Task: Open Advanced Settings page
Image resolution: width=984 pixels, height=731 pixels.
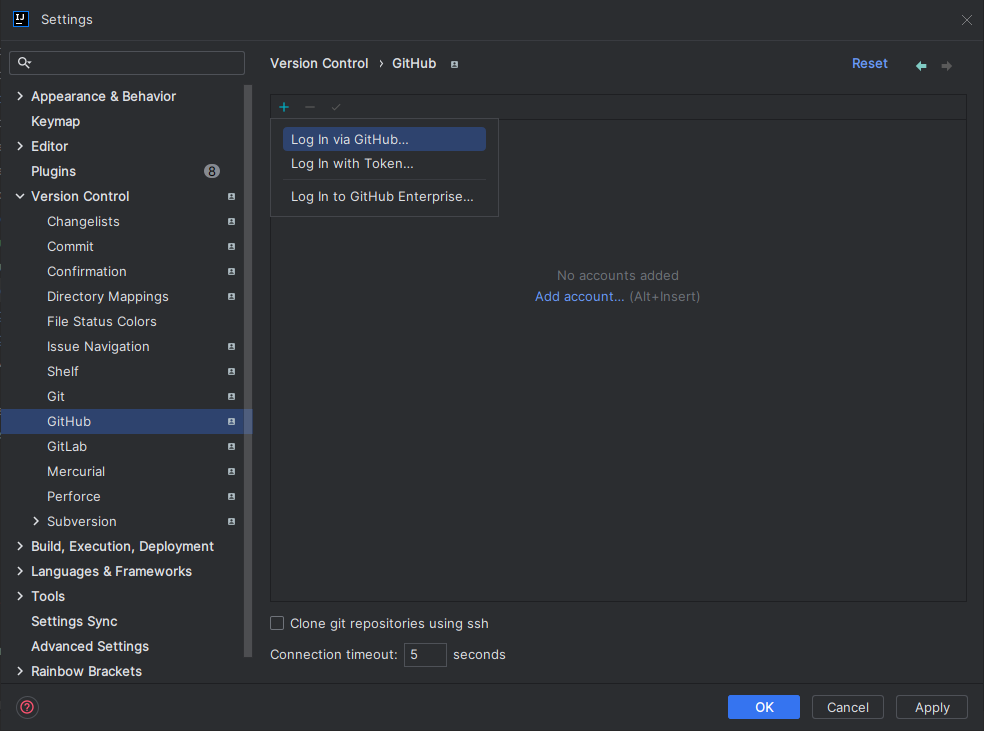Action: pyautogui.click(x=90, y=646)
